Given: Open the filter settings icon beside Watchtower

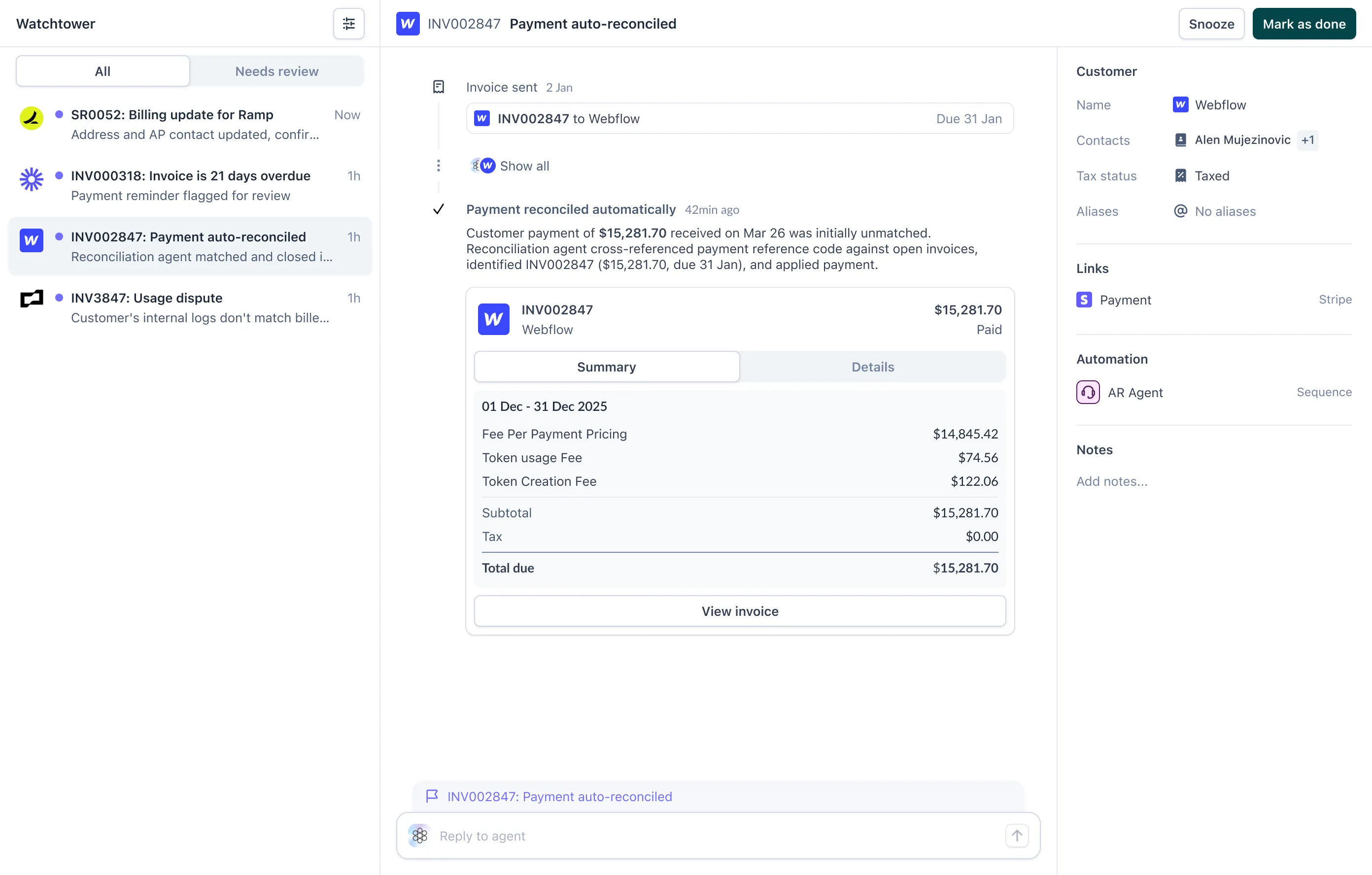Looking at the screenshot, I should [x=348, y=23].
